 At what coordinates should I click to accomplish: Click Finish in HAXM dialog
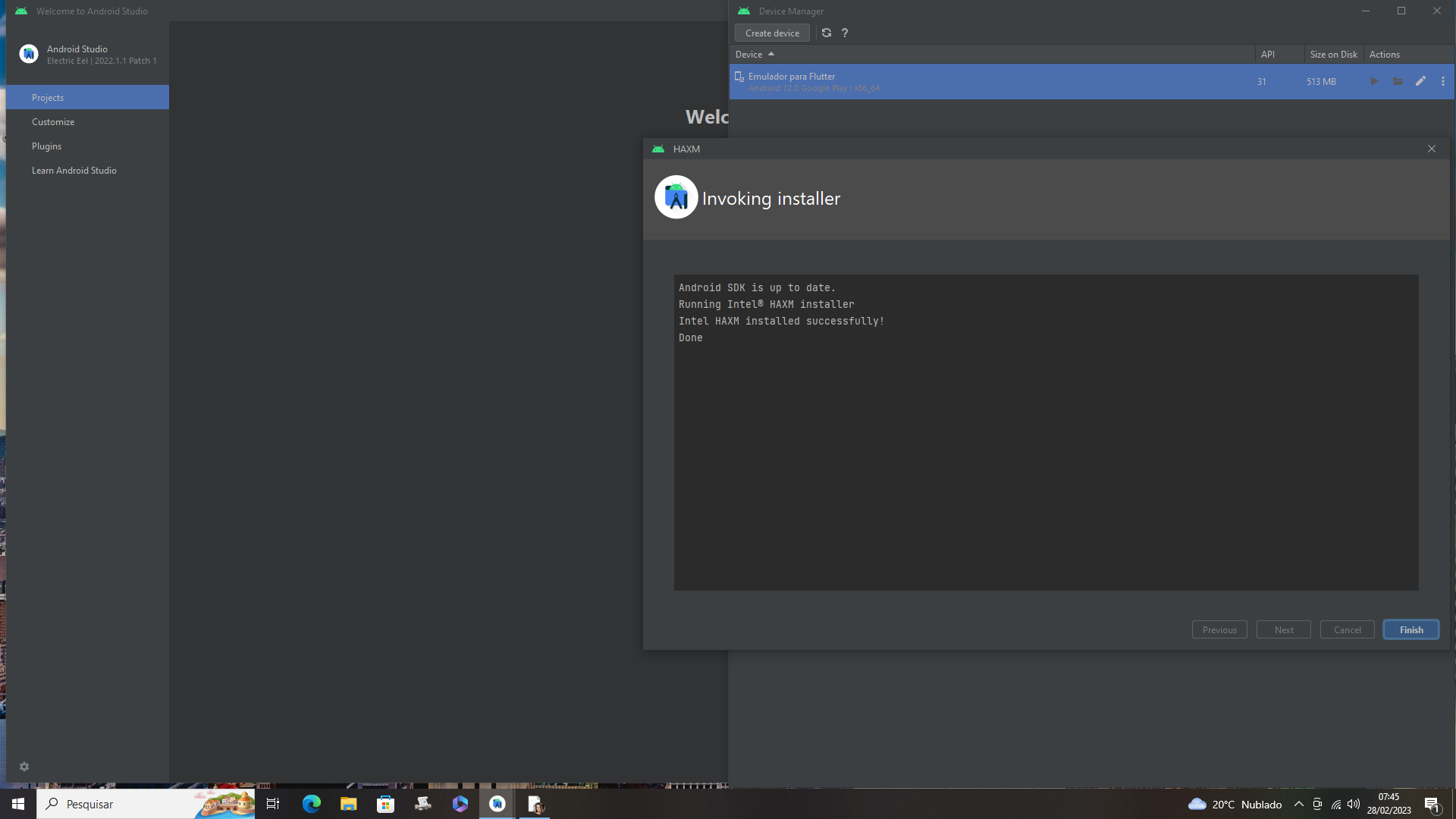(1411, 629)
